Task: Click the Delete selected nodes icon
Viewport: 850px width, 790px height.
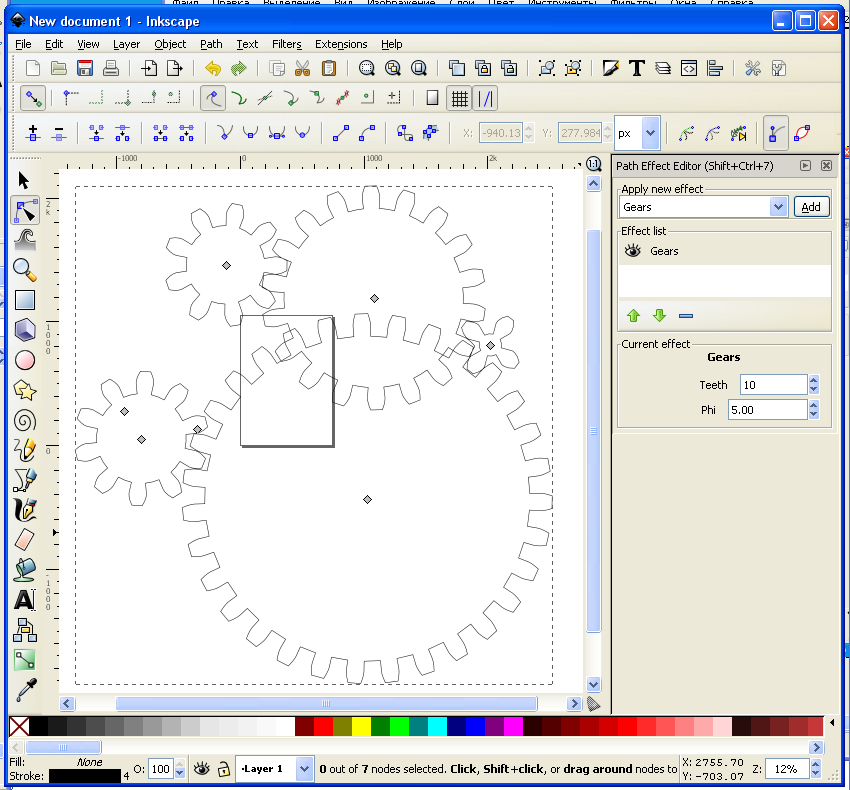Action: point(59,133)
